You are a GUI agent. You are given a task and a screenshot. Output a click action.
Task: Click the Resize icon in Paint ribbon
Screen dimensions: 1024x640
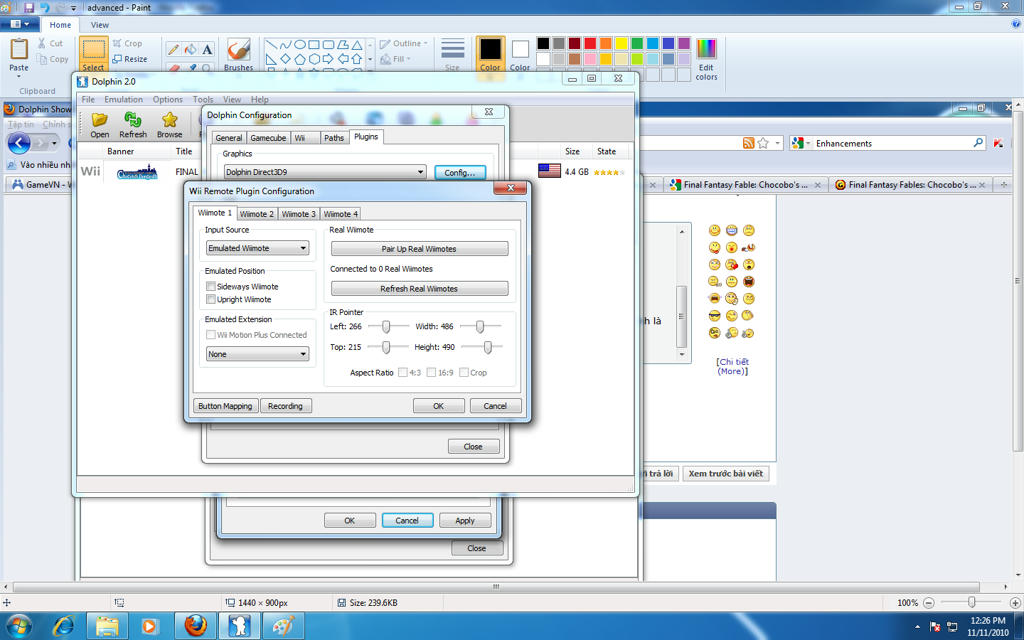[118, 59]
